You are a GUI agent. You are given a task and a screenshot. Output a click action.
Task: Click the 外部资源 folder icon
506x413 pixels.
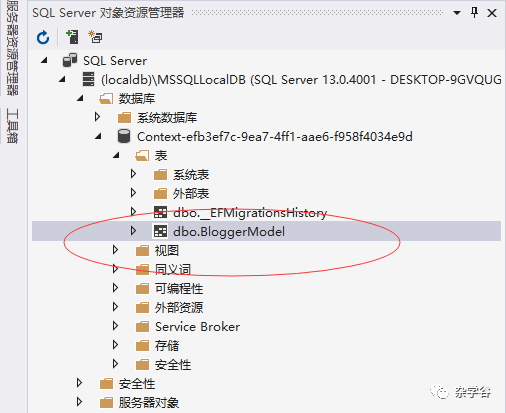(142, 308)
